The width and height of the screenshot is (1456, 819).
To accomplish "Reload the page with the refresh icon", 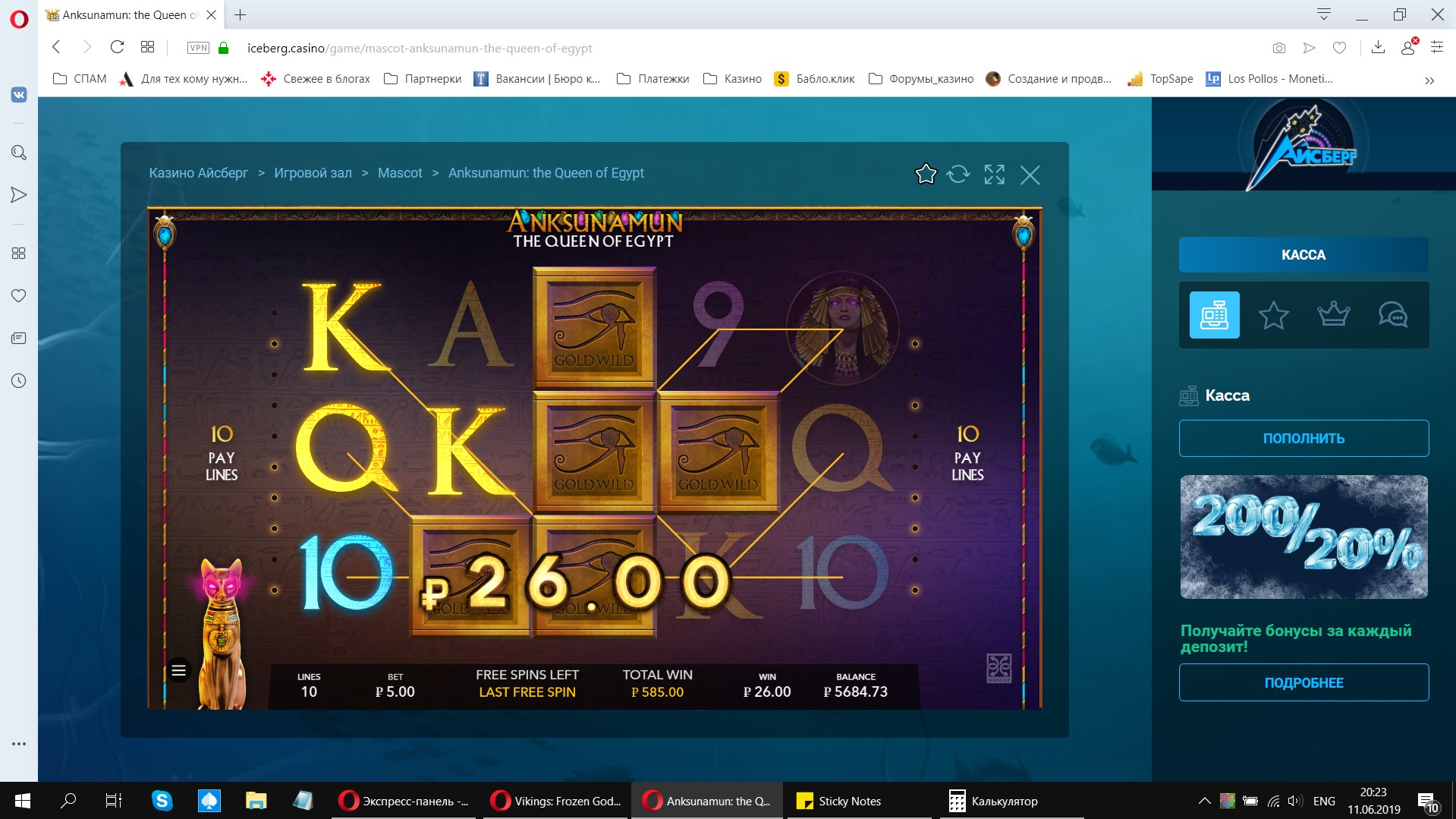I will 117,47.
